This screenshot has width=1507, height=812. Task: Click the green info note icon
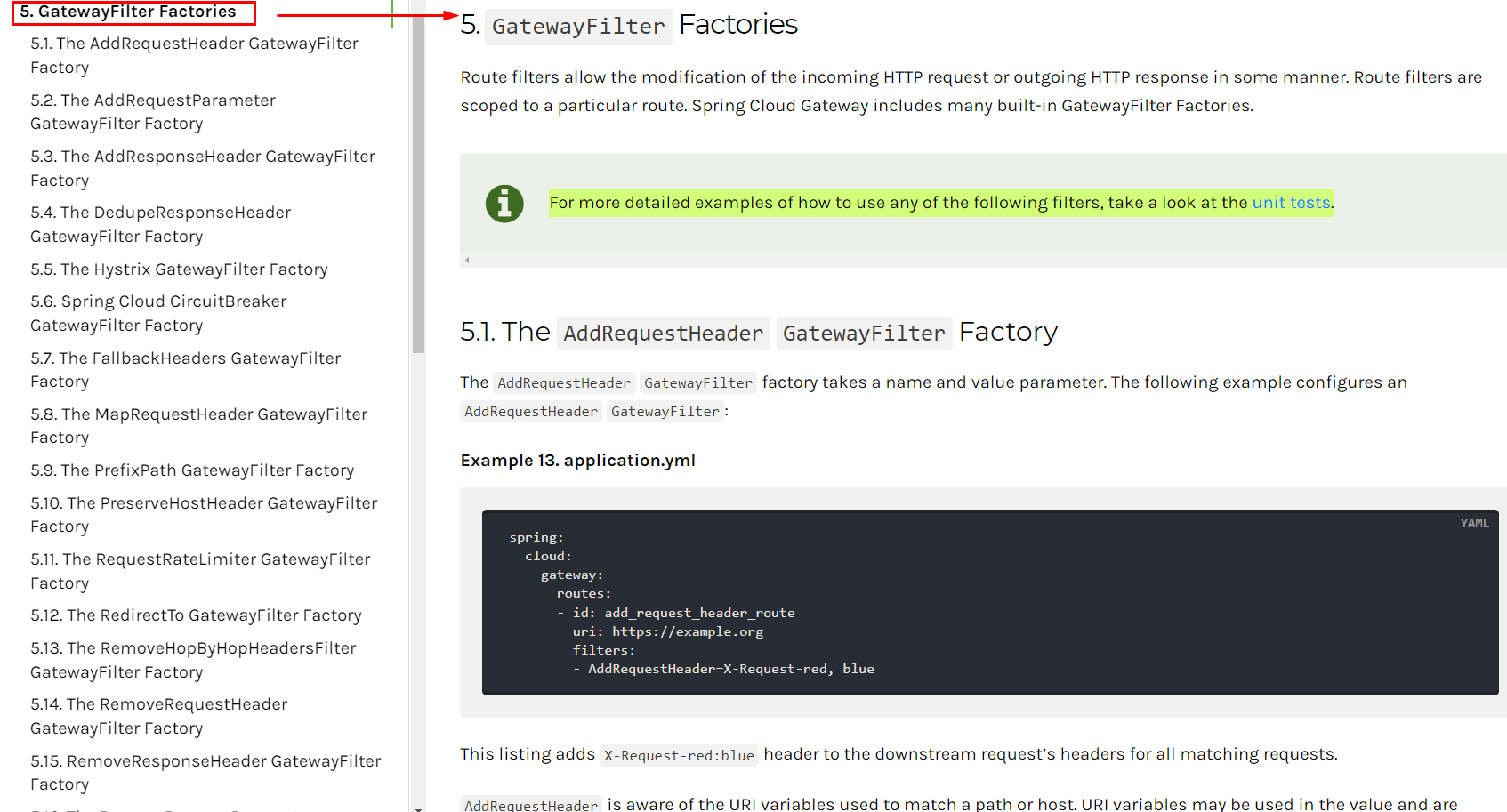pyautogui.click(x=504, y=204)
